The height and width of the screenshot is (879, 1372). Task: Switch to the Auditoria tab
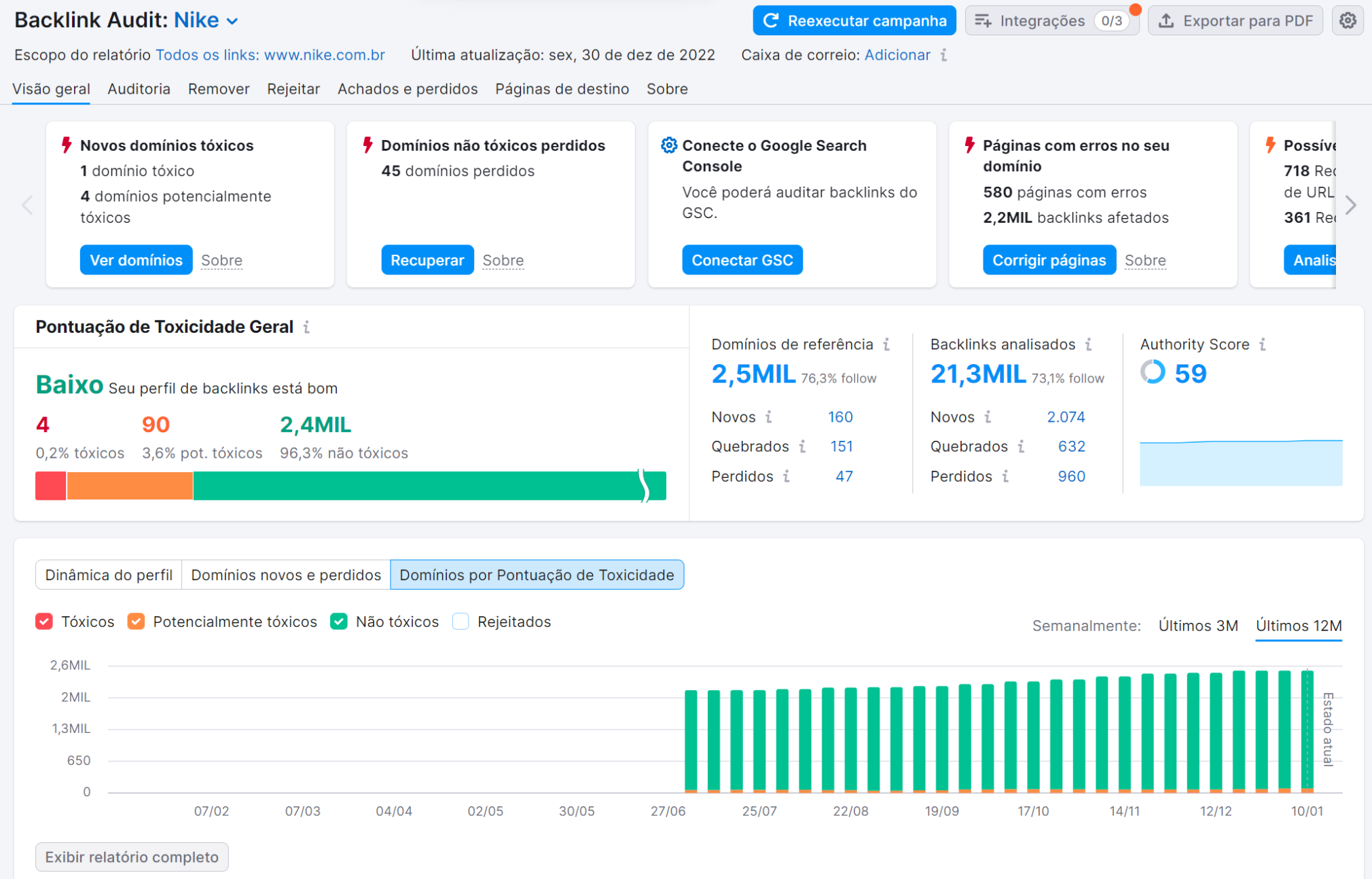tap(139, 89)
